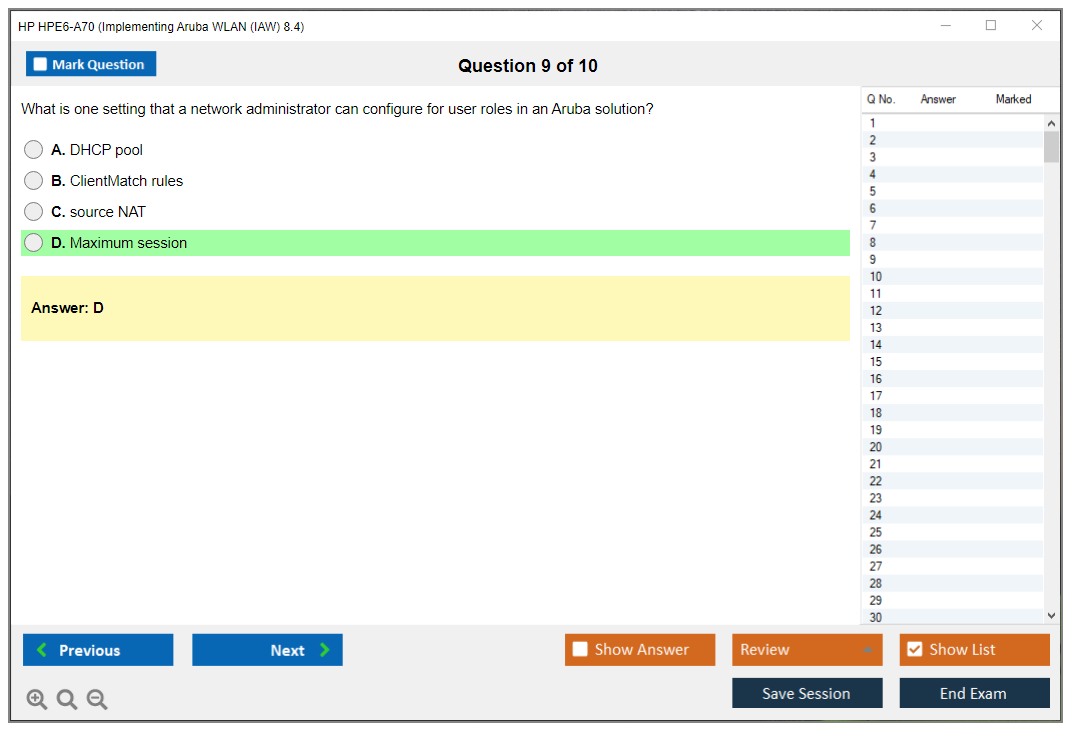
Task: Click the green right arrow on Next
Action: tap(325, 650)
